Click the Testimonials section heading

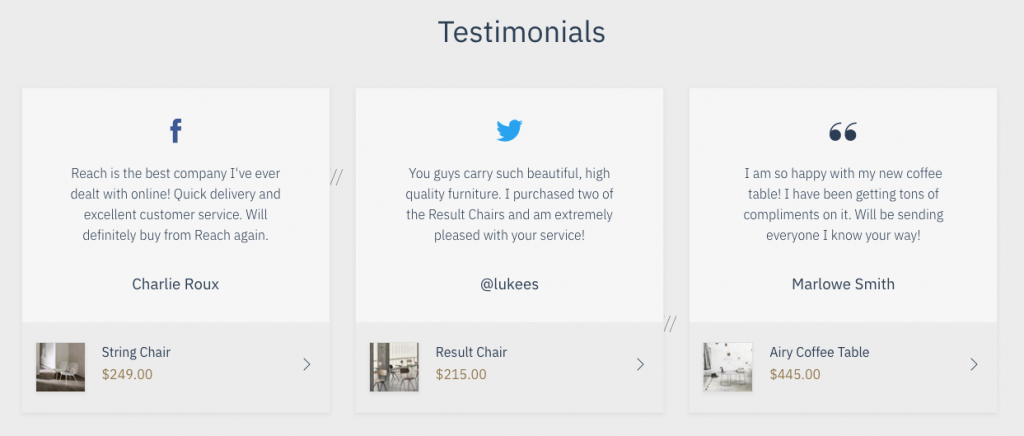pos(521,32)
